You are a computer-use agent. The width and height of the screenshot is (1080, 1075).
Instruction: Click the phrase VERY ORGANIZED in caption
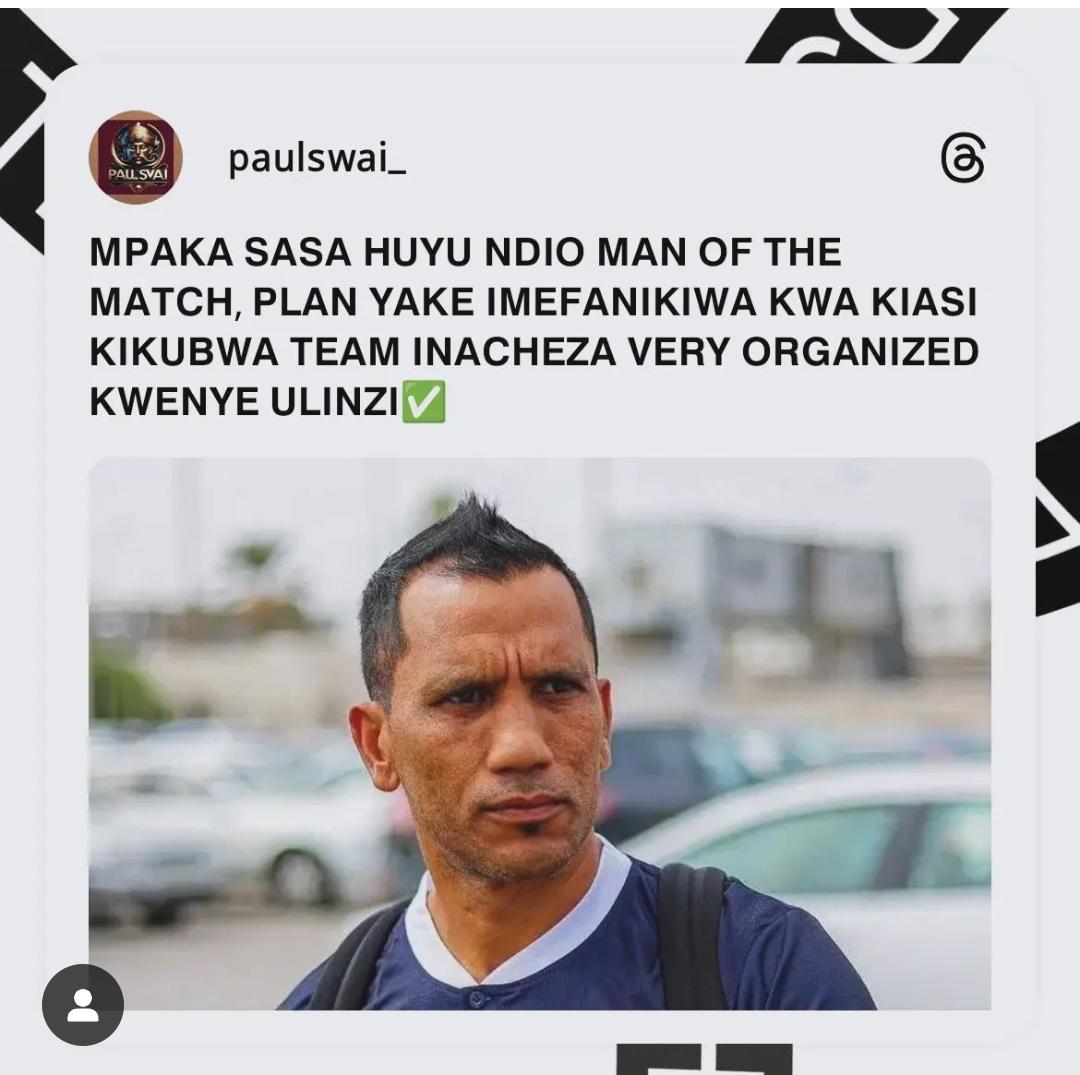tap(802, 352)
